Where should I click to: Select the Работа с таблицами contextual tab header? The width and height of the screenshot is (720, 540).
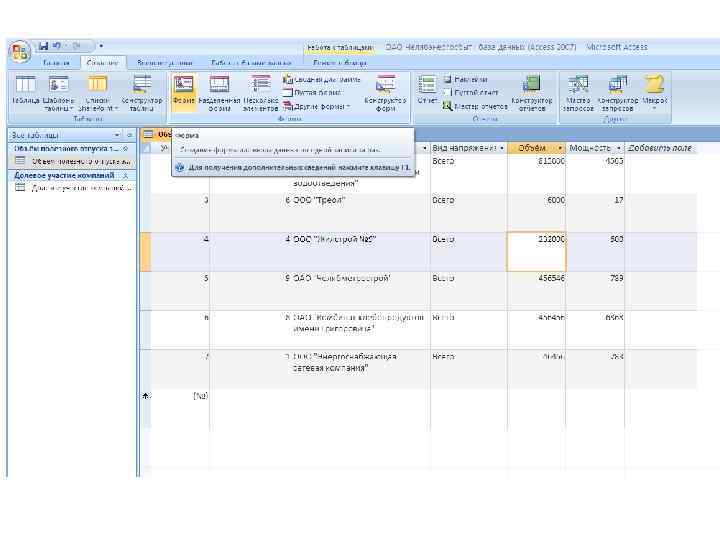tap(340, 47)
